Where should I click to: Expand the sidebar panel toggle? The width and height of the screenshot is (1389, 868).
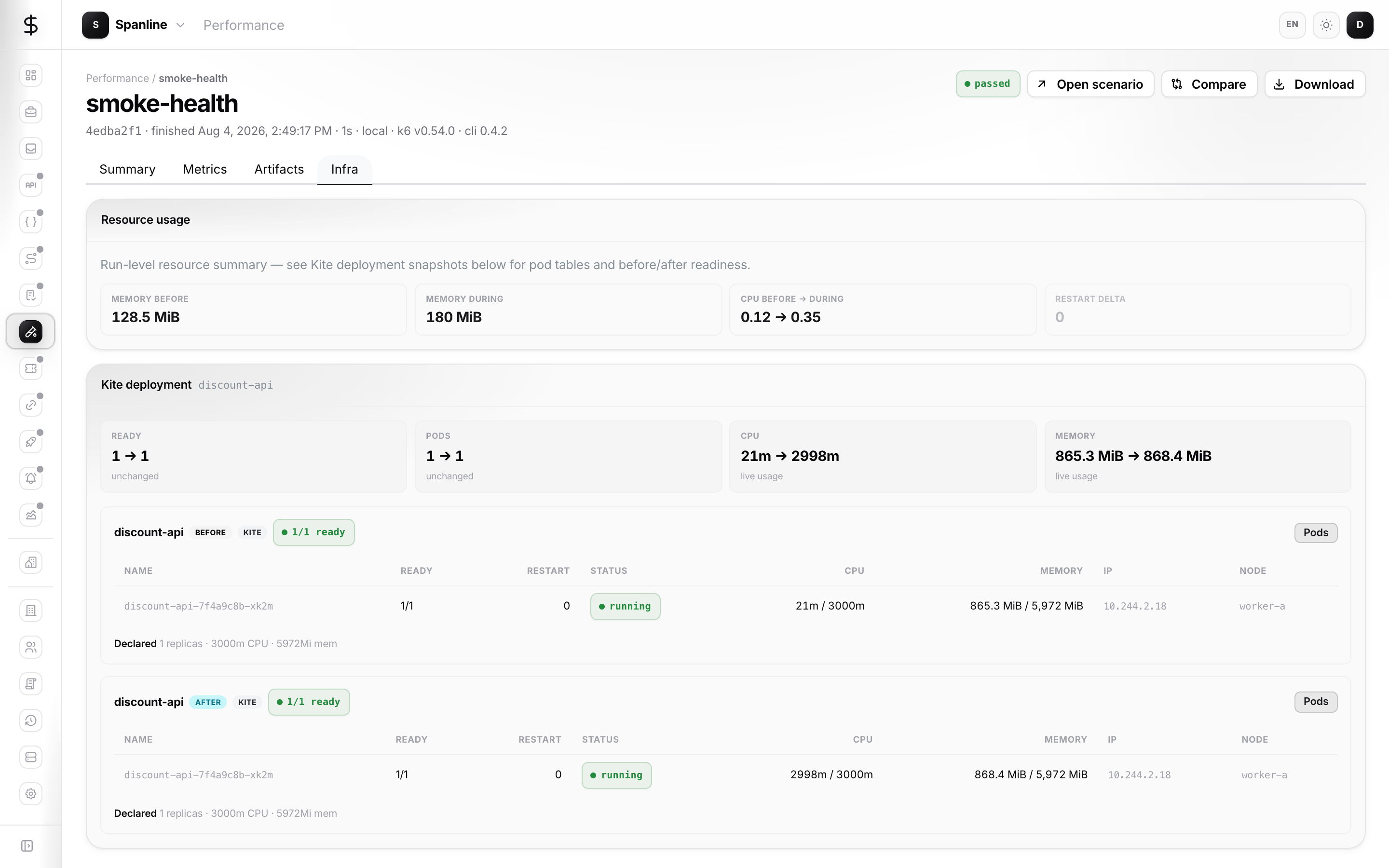tap(27, 846)
